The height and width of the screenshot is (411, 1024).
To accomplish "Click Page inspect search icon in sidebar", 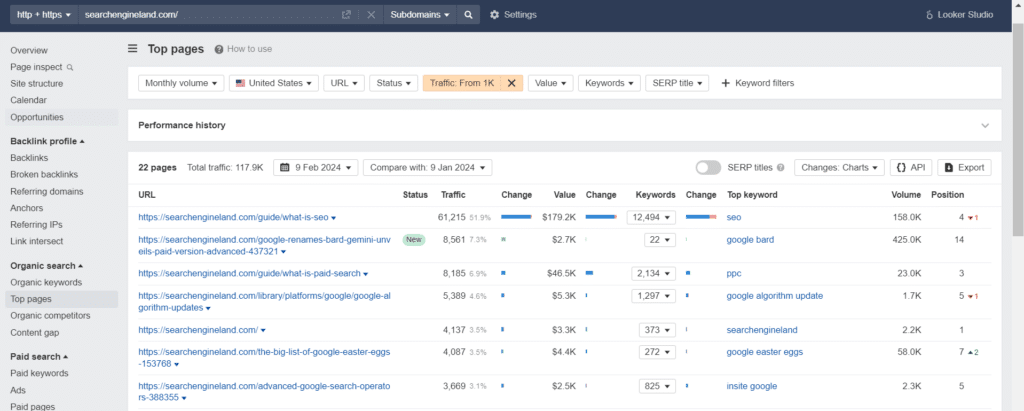I will [70, 67].
